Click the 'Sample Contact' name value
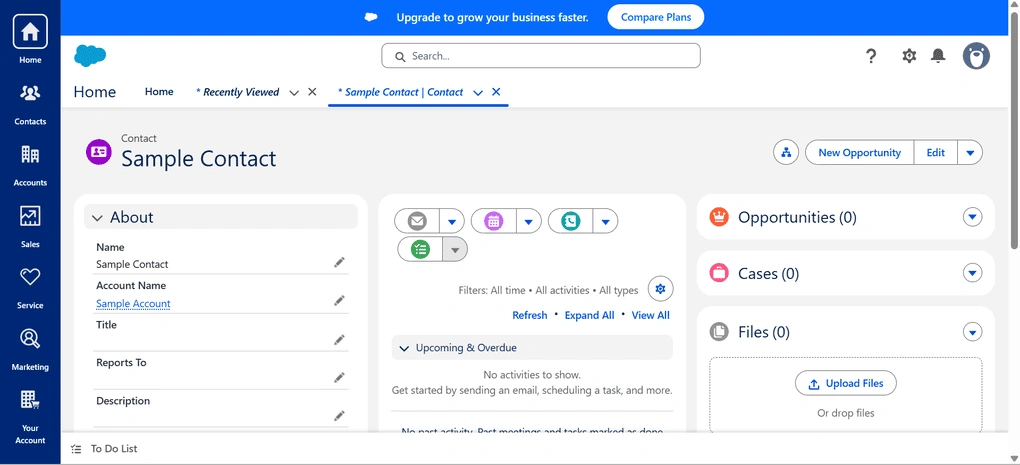The height and width of the screenshot is (465, 1020). [132, 265]
